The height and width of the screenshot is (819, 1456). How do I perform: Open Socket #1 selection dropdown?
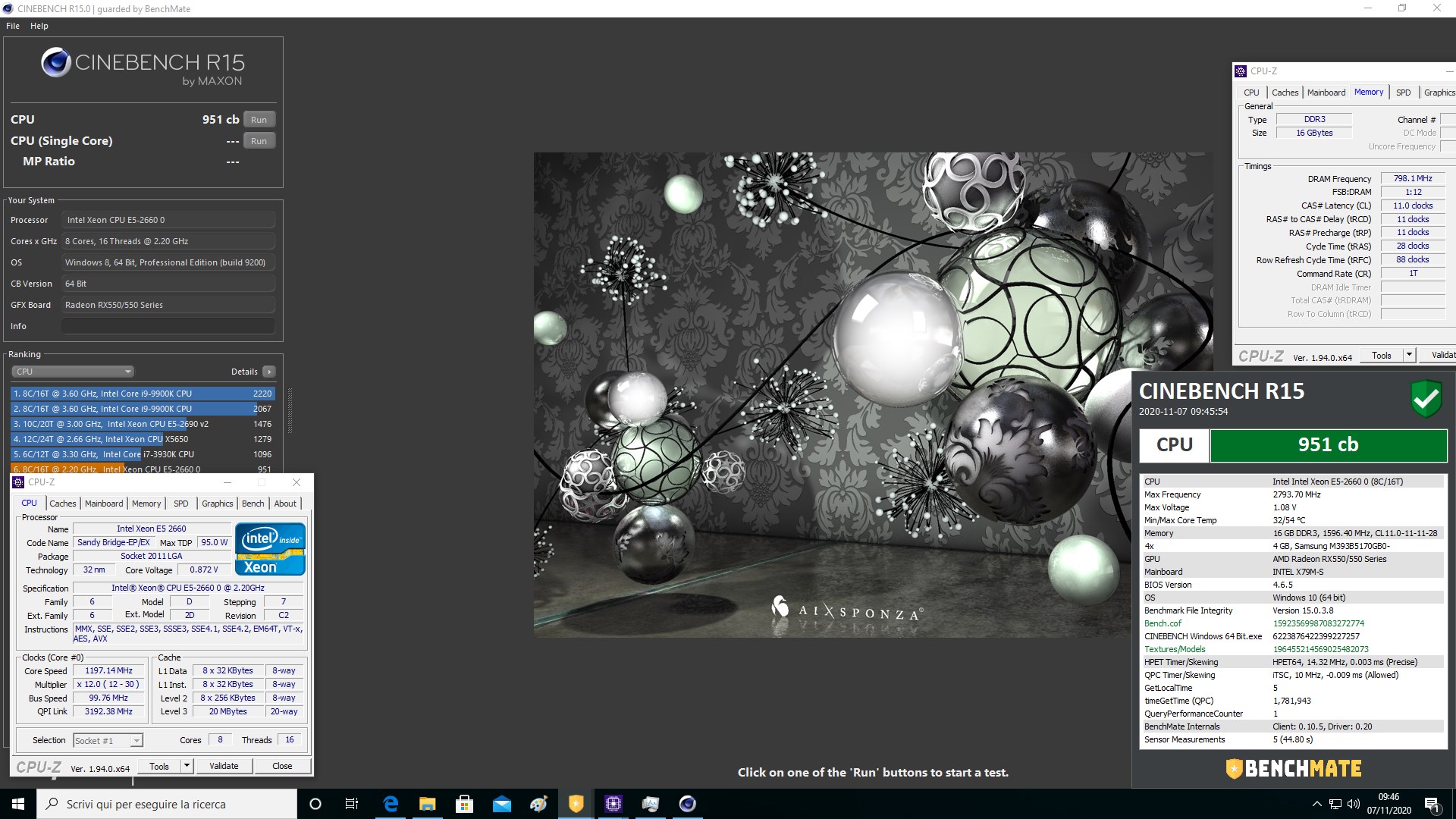[108, 741]
